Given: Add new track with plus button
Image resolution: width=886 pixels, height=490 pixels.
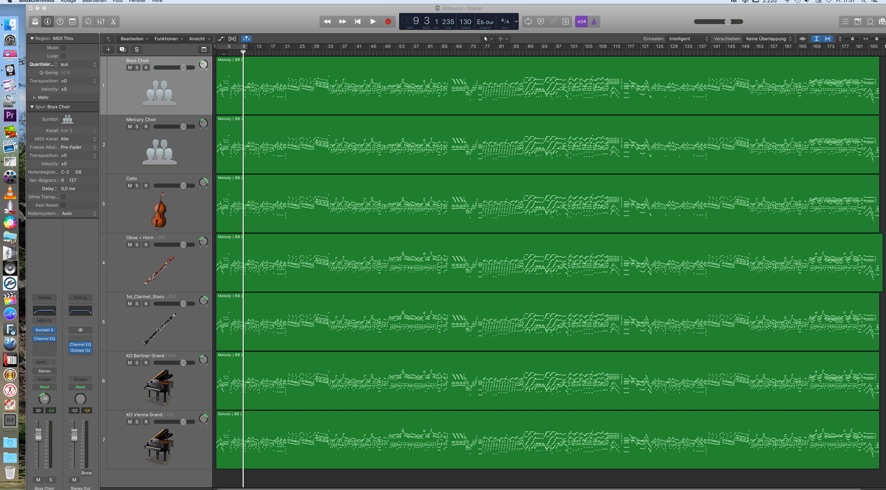Looking at the screenshot, I should click(108, 50).
